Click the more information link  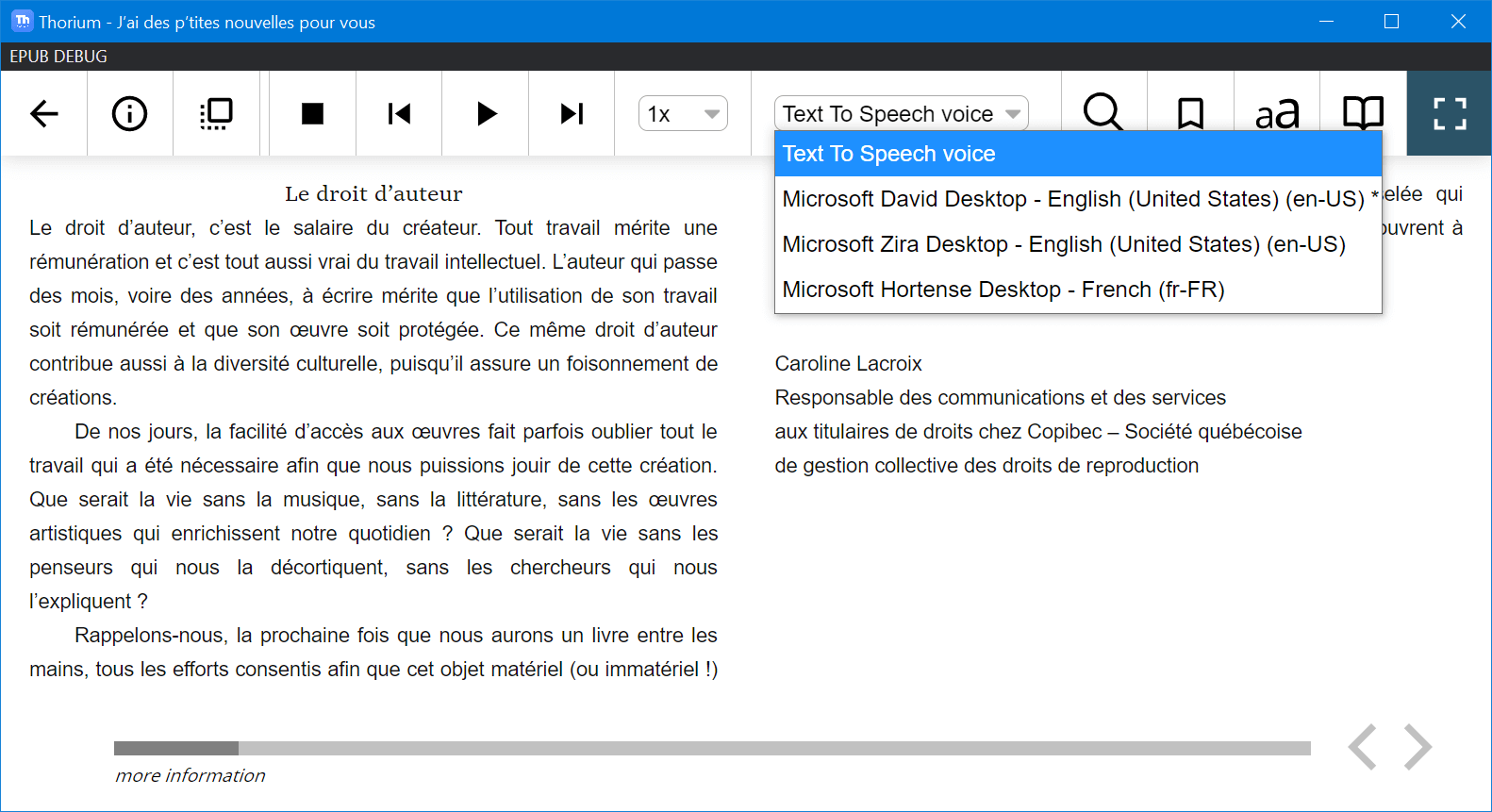pos(191,775)
